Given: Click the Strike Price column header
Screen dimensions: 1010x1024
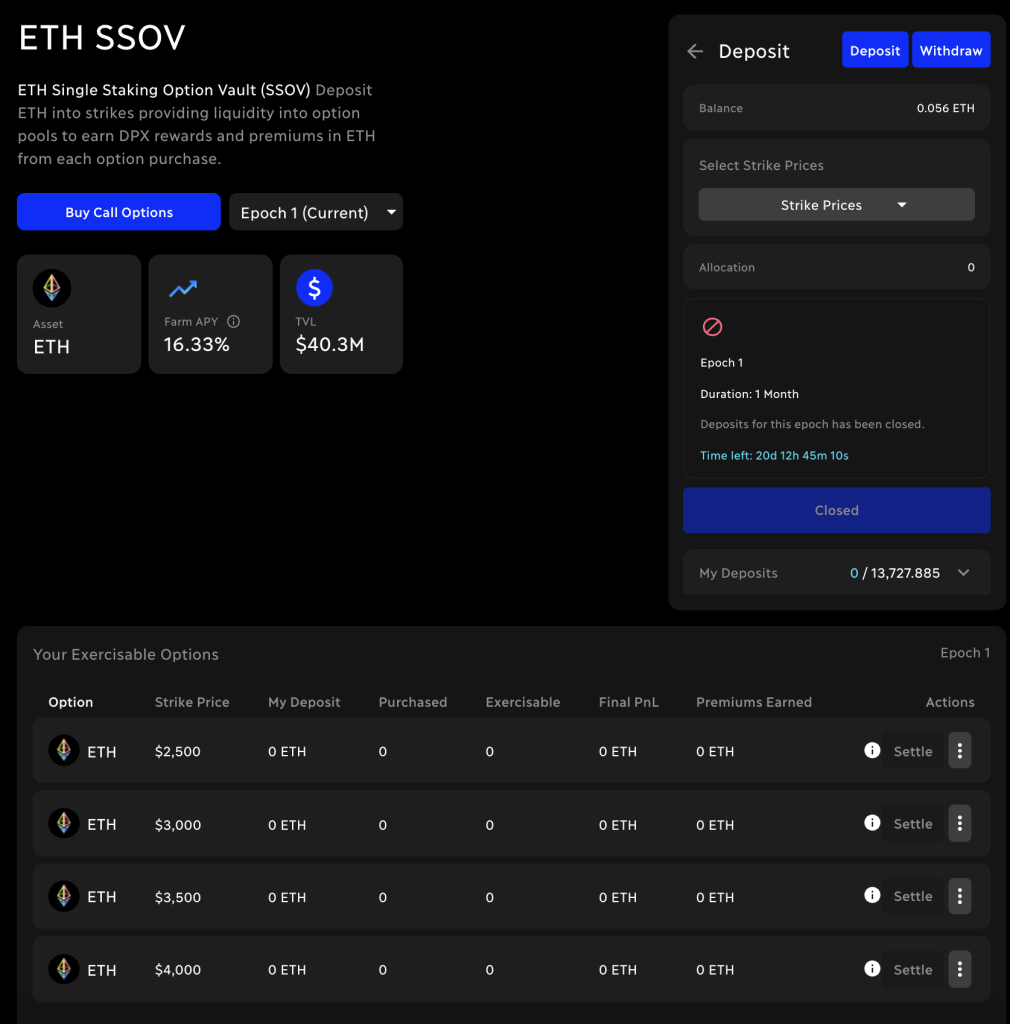Looking at the screenshot, I should pos(192,702).
